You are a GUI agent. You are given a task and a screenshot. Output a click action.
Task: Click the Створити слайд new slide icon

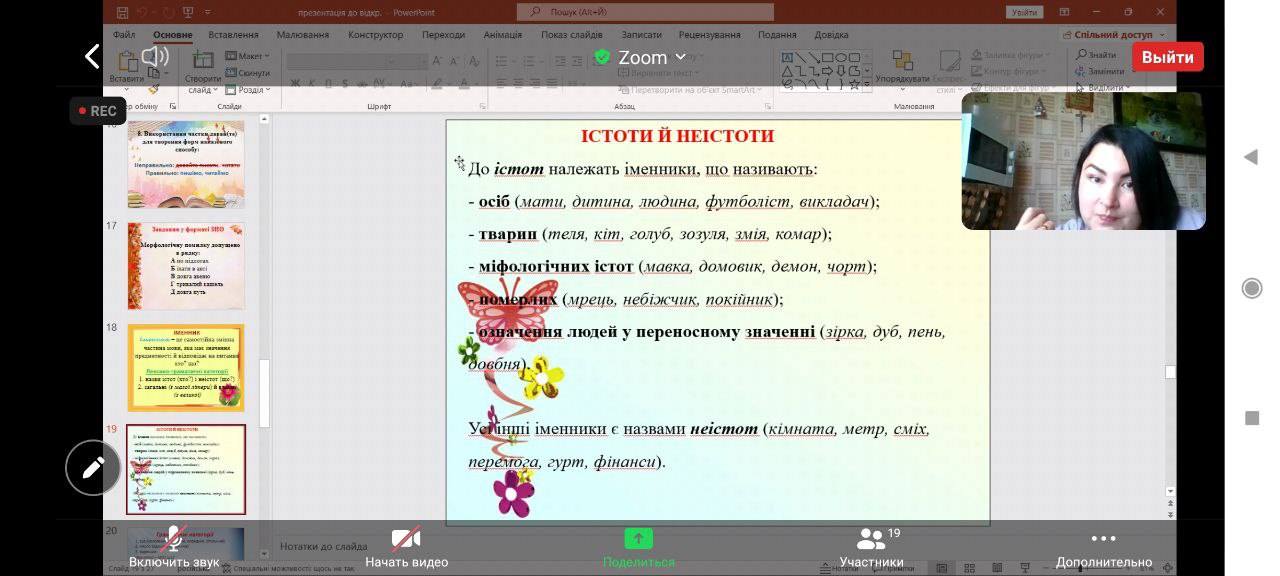pos(203,60)
